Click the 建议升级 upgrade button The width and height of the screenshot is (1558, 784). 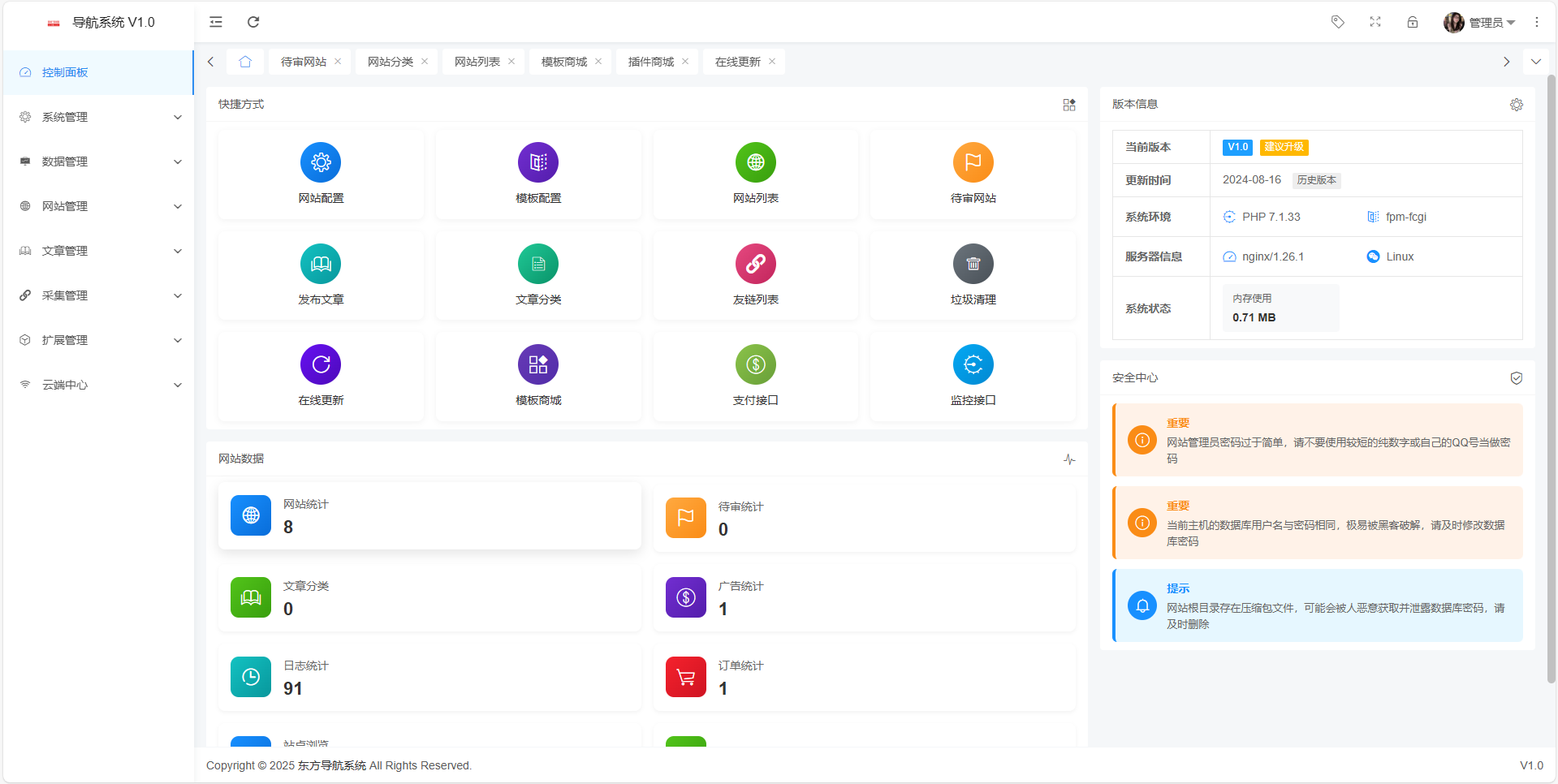[1284, 147]
